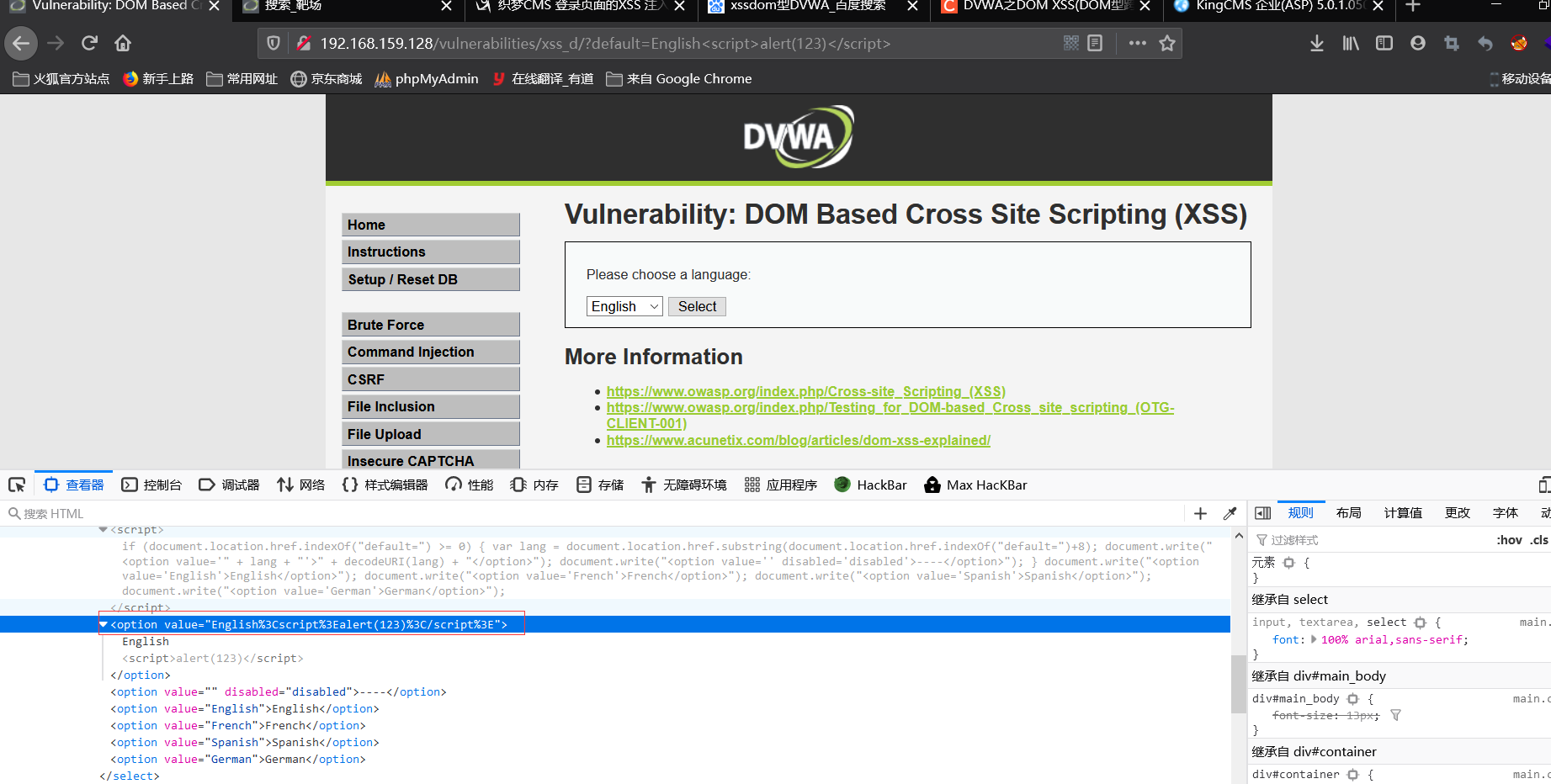Open the red extension icon in toolbar
Viewport: 1551px width, 784px height.
pos(1519,43)
